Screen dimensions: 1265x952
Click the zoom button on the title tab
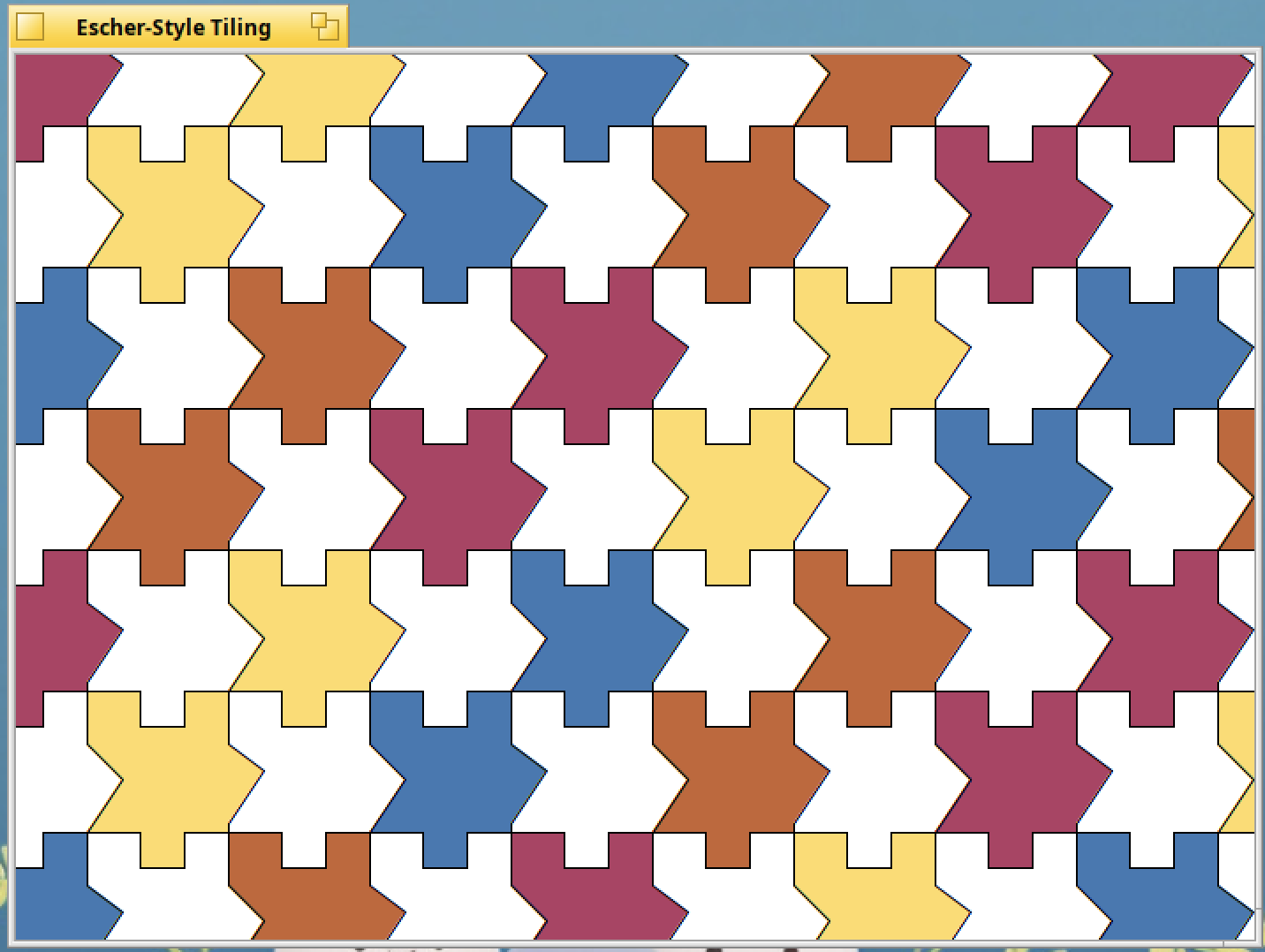(x=325, y=26)
